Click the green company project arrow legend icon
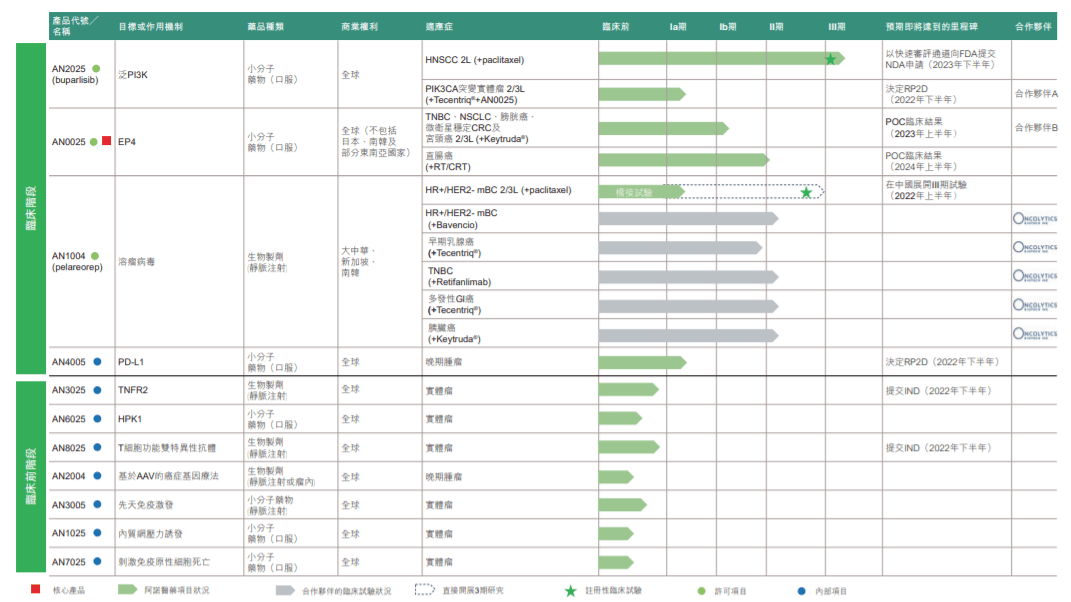 pos(128,586)
